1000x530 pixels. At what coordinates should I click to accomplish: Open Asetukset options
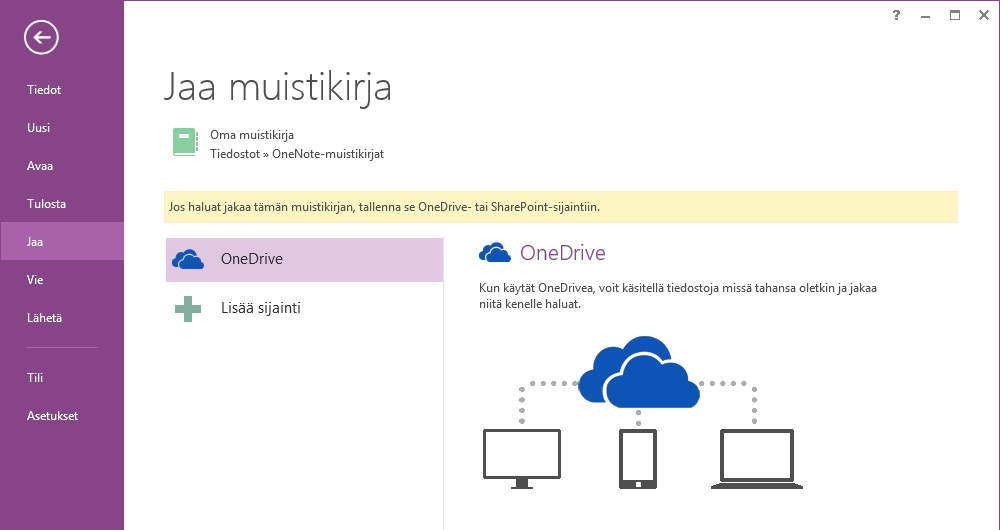point(52,416)
